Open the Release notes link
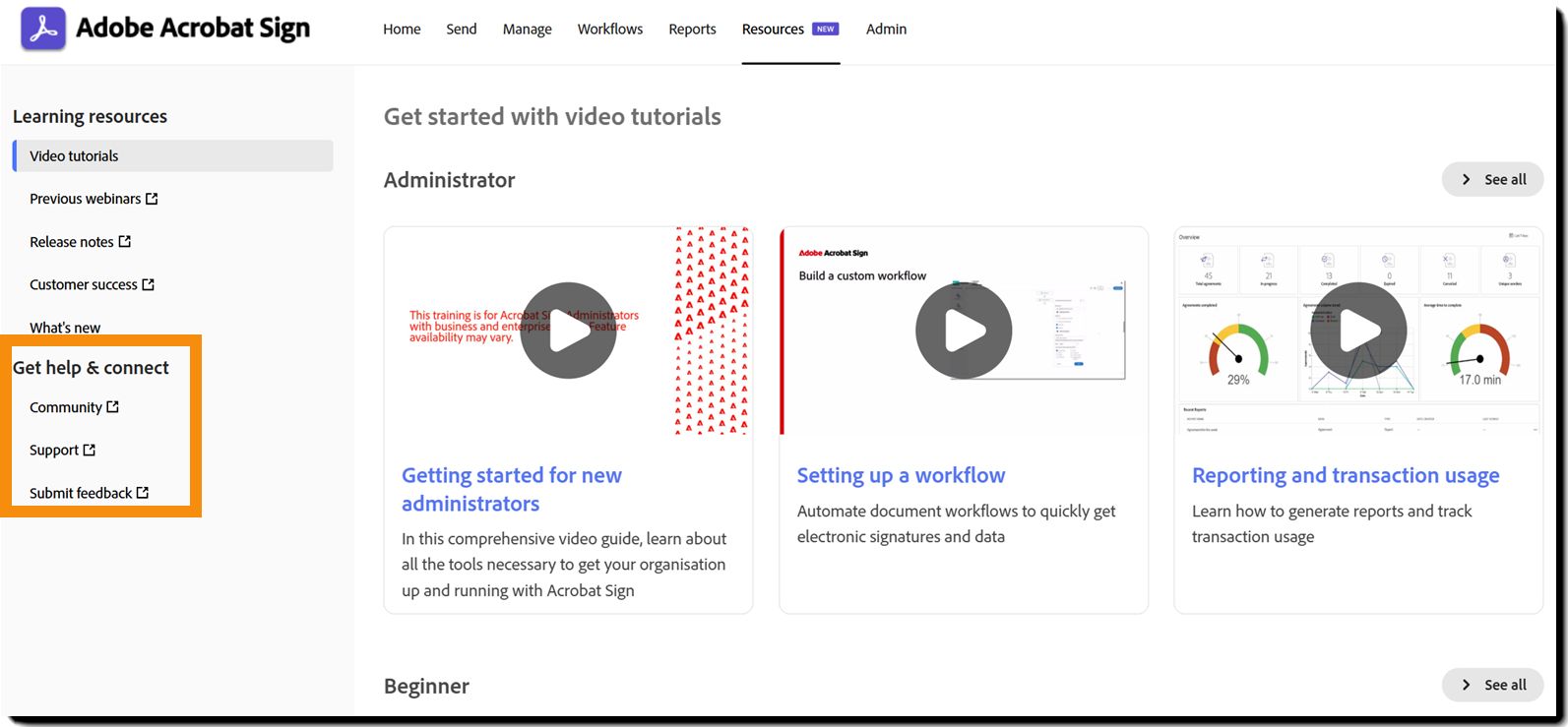This screenshot has height=727, width=1568. click(72, 242)
